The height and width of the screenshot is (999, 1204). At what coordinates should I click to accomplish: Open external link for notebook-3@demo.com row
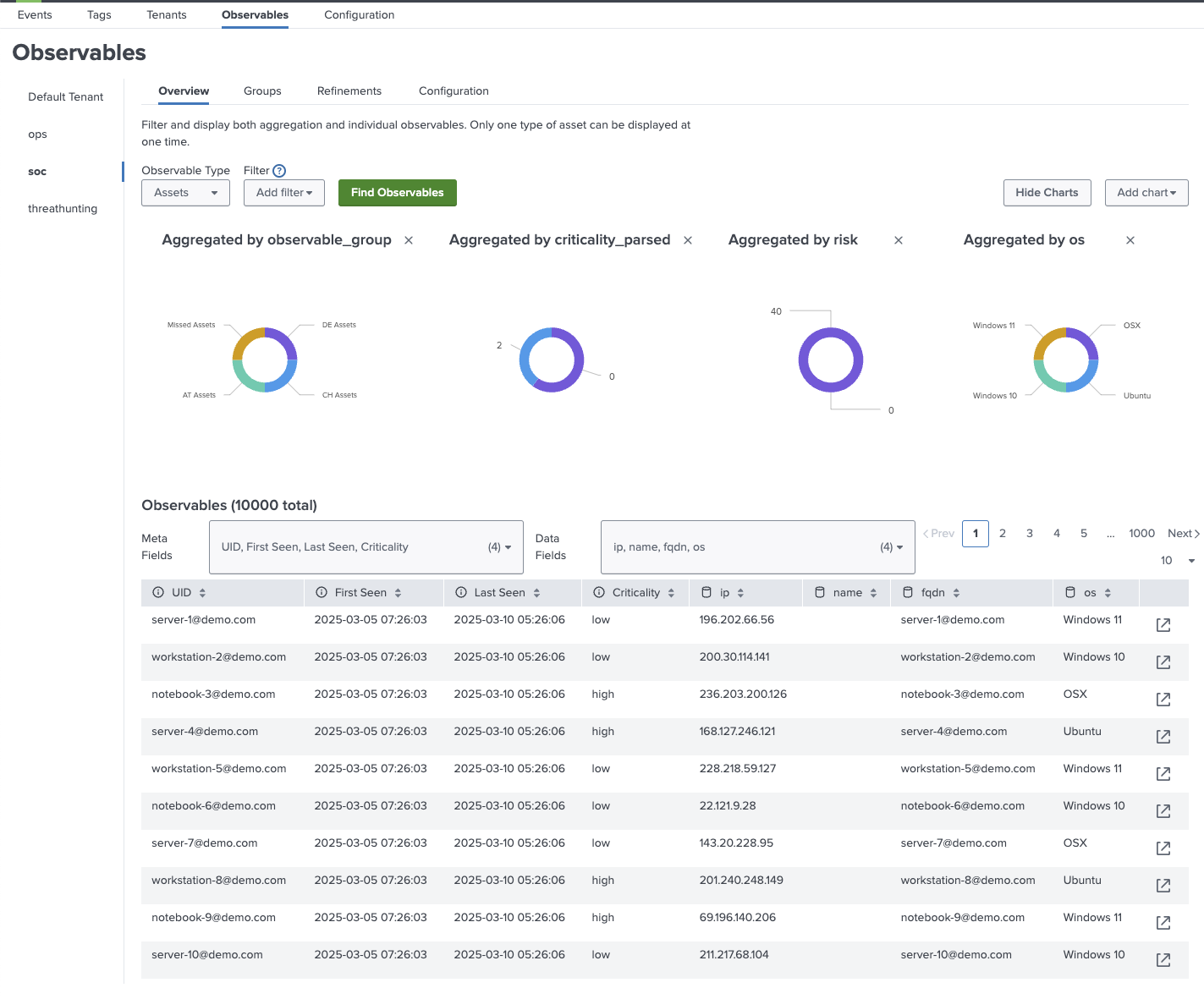[1163, 700]
